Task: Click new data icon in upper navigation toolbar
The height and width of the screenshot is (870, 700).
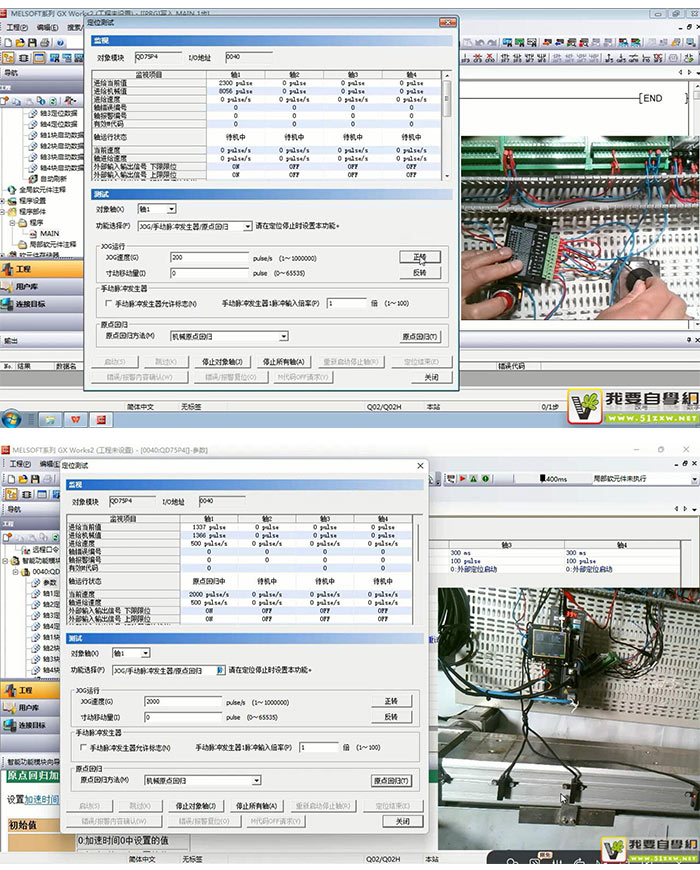Action: point(6,100)
